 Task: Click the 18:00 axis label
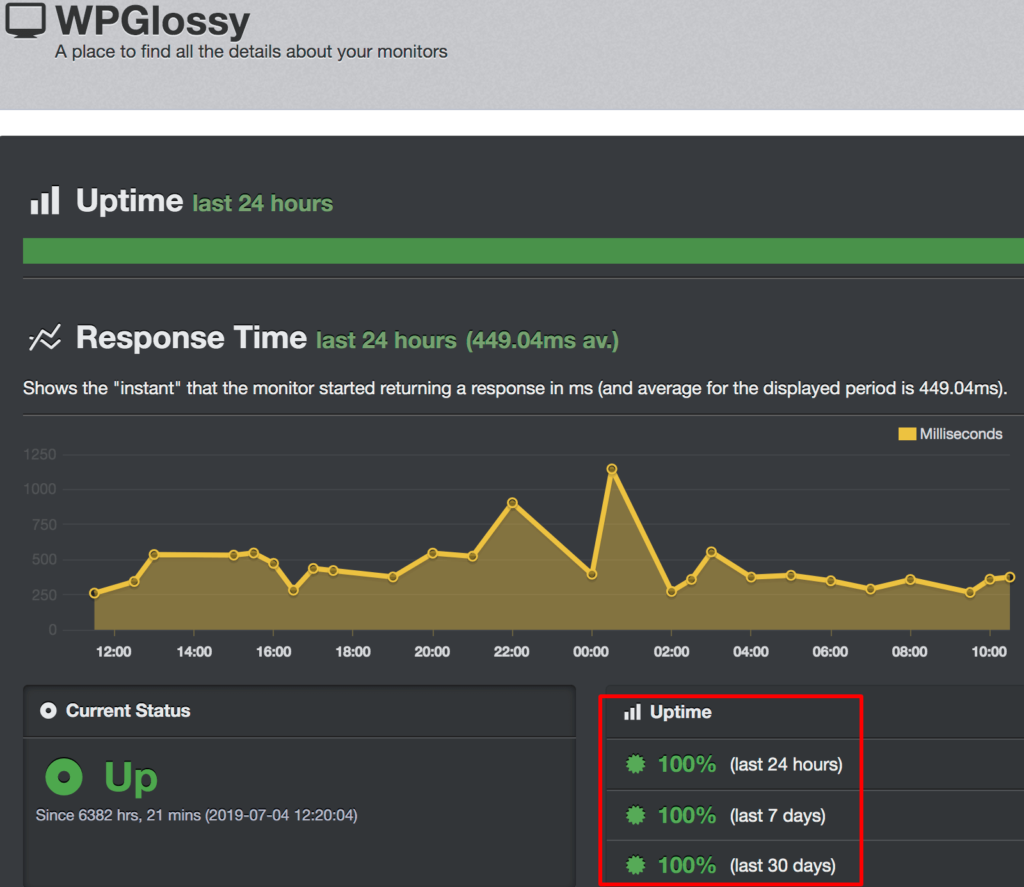pos(353,652)
